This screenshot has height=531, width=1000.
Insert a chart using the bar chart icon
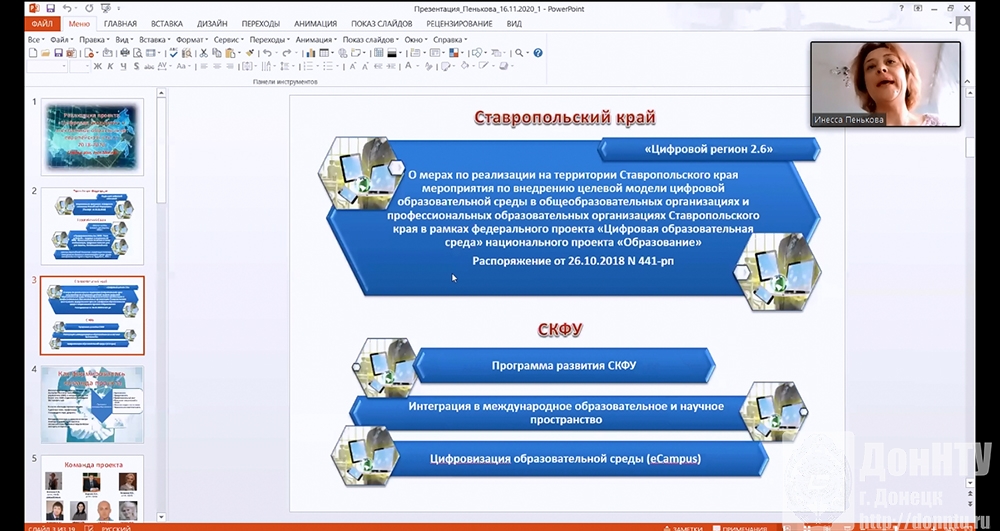[311, 53]
